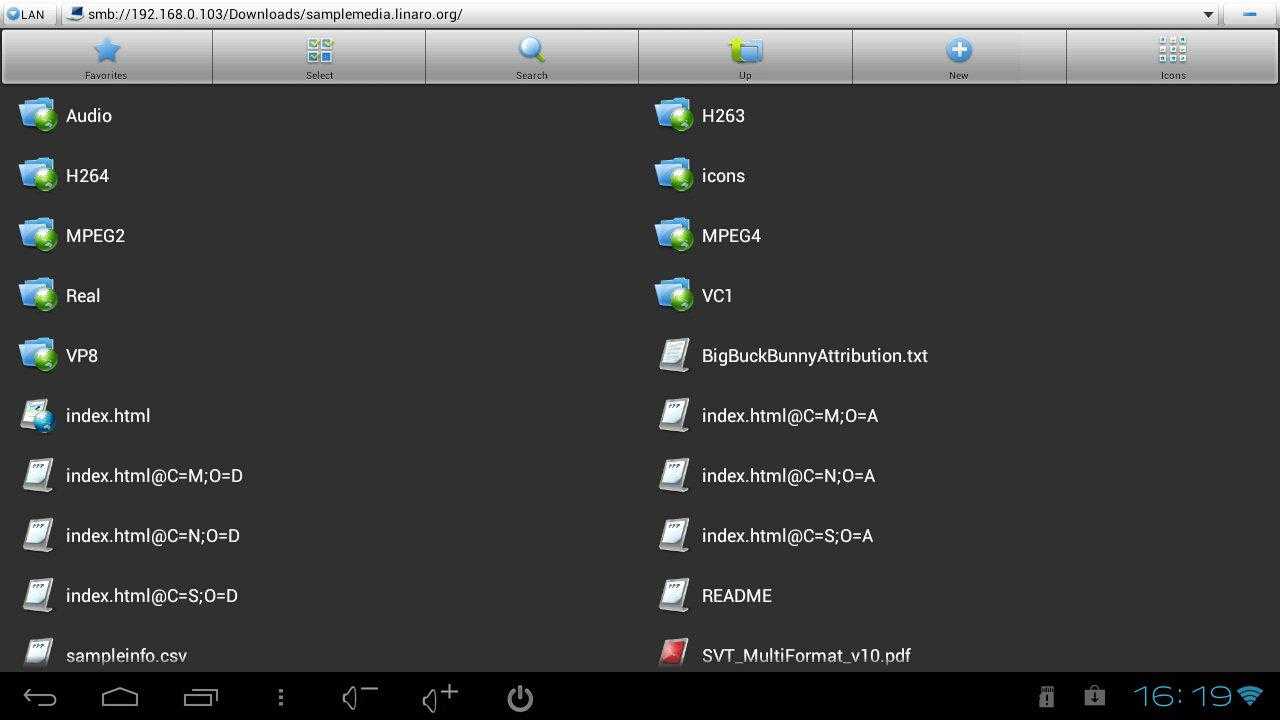Tap the power button icon
Screen dimensions: 1280x720
click(x=520, y=697)
